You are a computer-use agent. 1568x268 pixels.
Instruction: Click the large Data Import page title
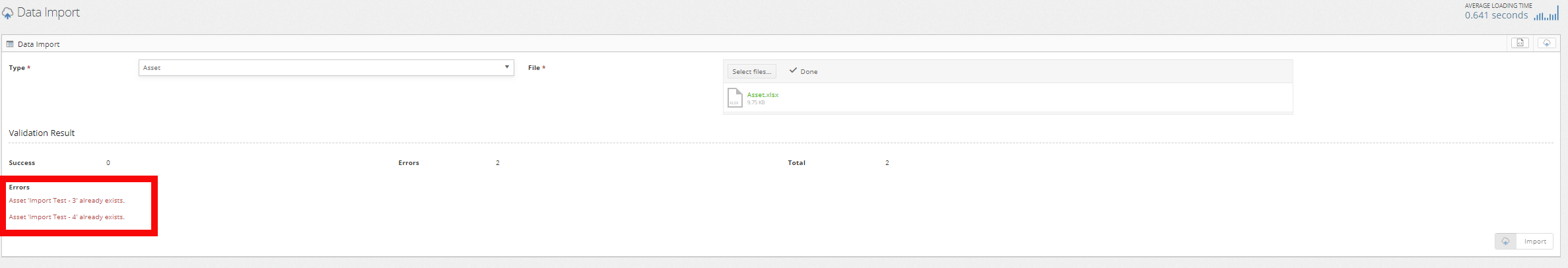[x=48, y=13]
